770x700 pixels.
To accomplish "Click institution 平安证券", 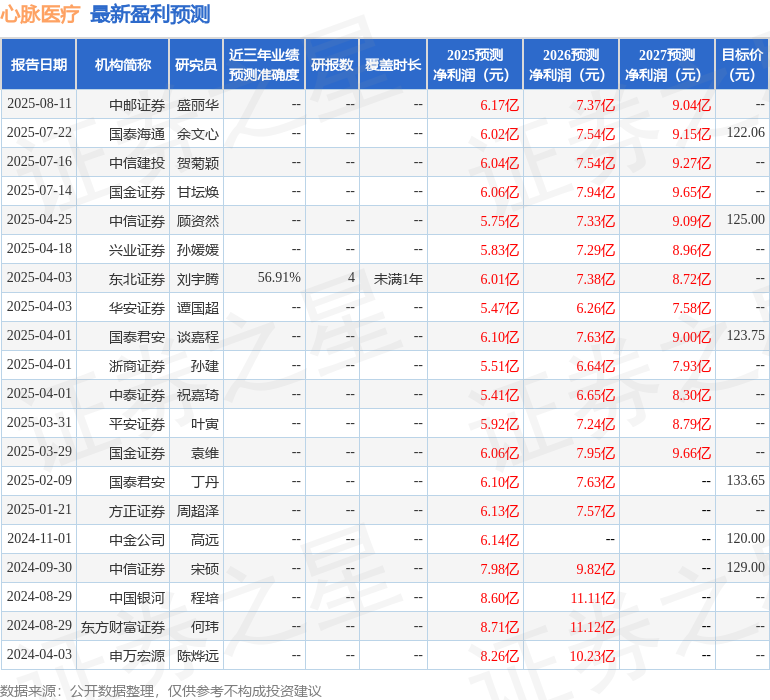I will coord(137,424).
